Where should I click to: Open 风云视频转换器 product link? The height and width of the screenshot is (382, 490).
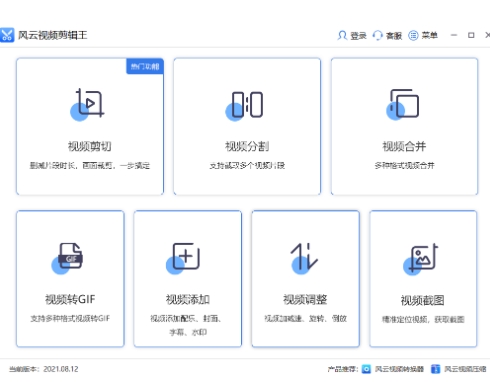pyautogui.click(x=399, y=369)
